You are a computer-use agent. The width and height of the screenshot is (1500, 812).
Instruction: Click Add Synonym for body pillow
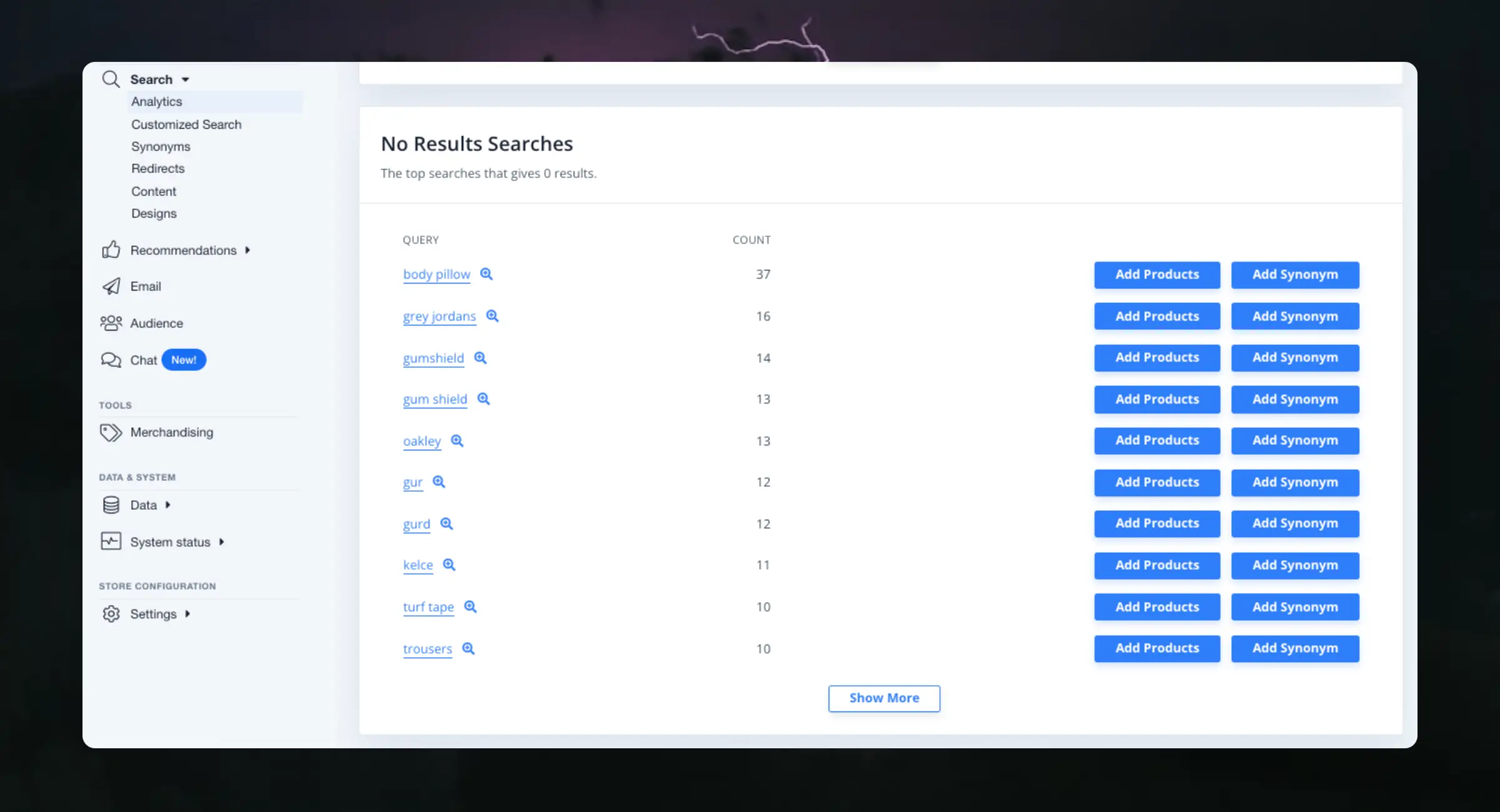(1294, 274)
